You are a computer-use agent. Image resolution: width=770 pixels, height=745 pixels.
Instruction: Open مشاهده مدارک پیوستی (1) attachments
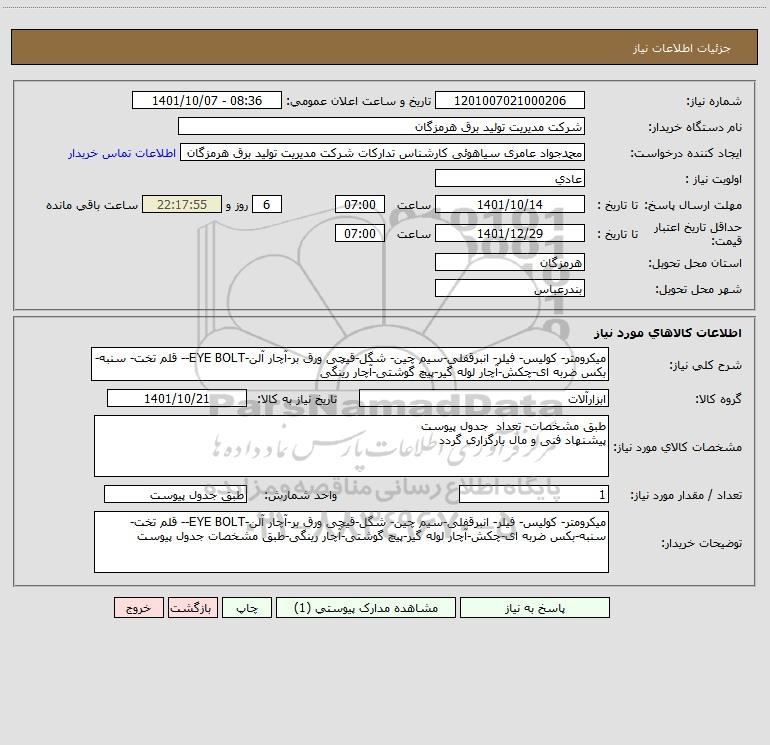click(x=366, y=607)
